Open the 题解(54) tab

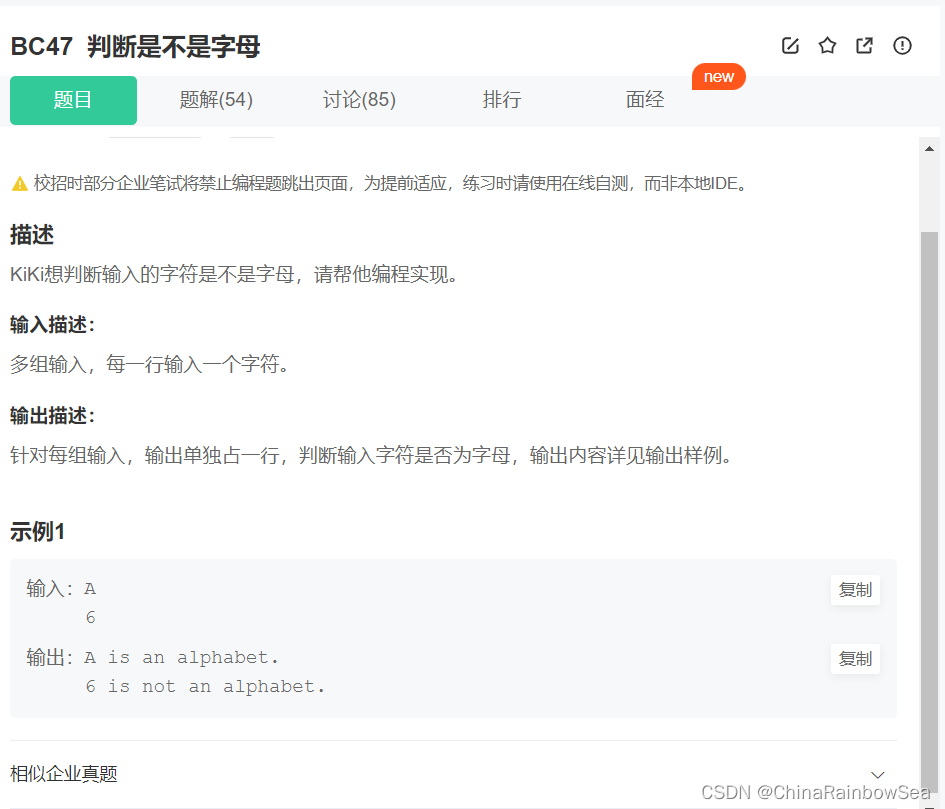(215, 100)
